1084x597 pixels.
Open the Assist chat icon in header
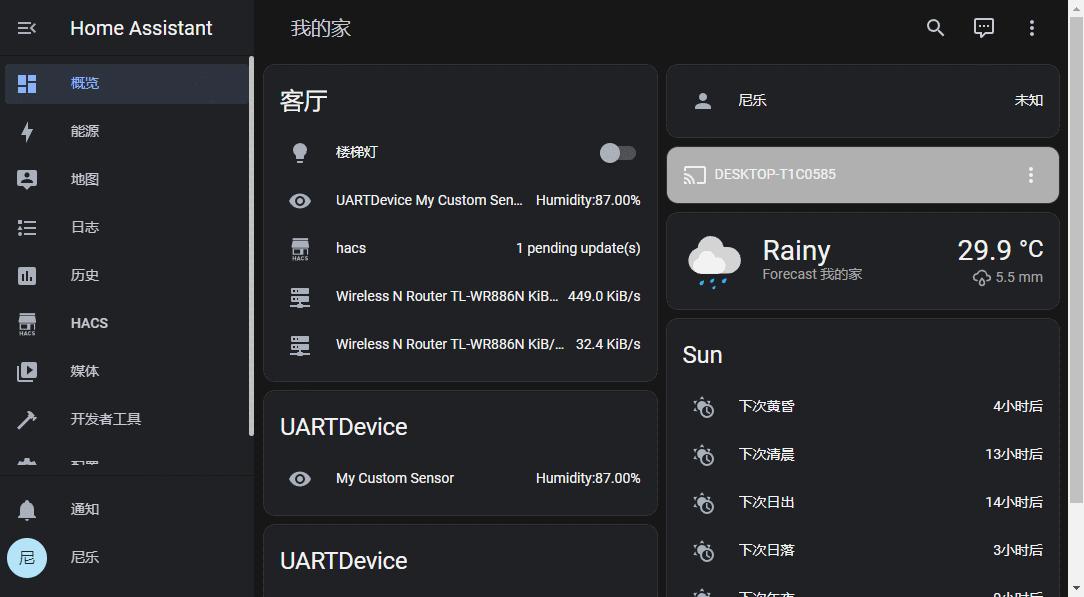(x=983, y=27)
